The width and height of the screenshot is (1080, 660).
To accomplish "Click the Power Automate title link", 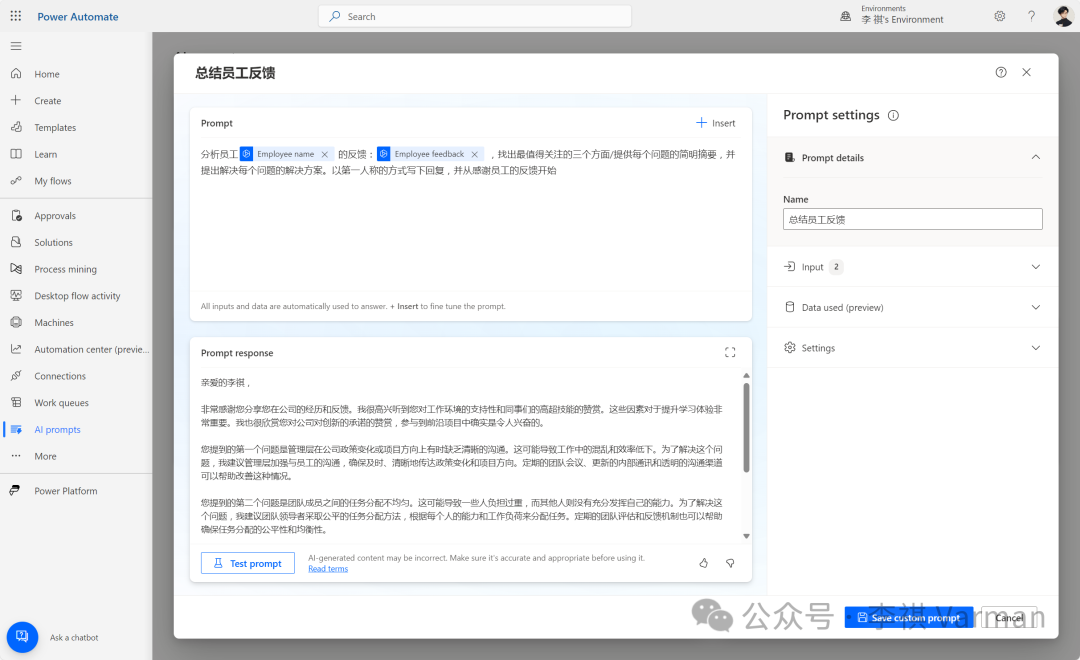I will pyautogui.click(x=78, y=17).
